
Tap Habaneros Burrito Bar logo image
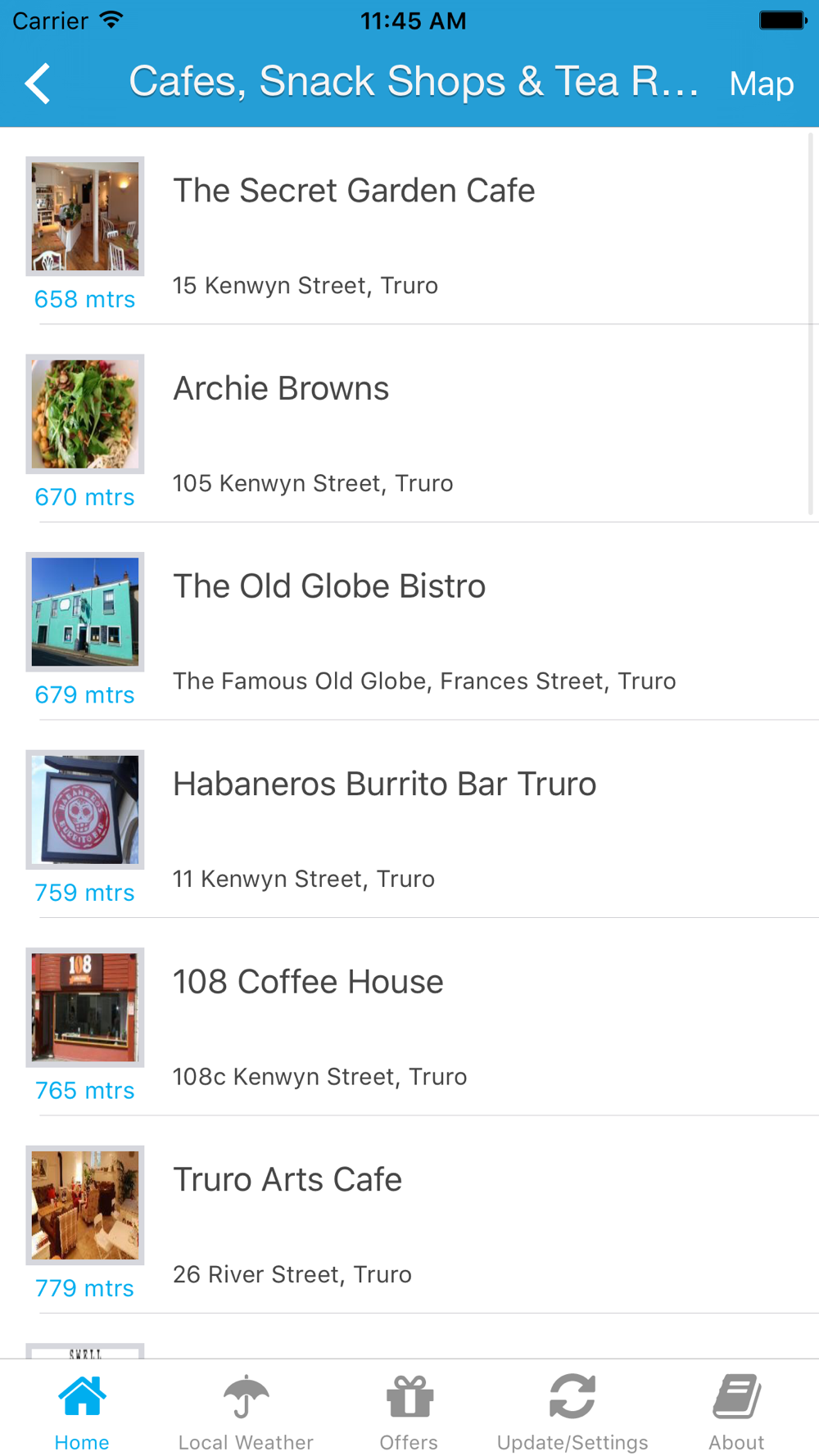pyautogui.click(x=85, y=810)
